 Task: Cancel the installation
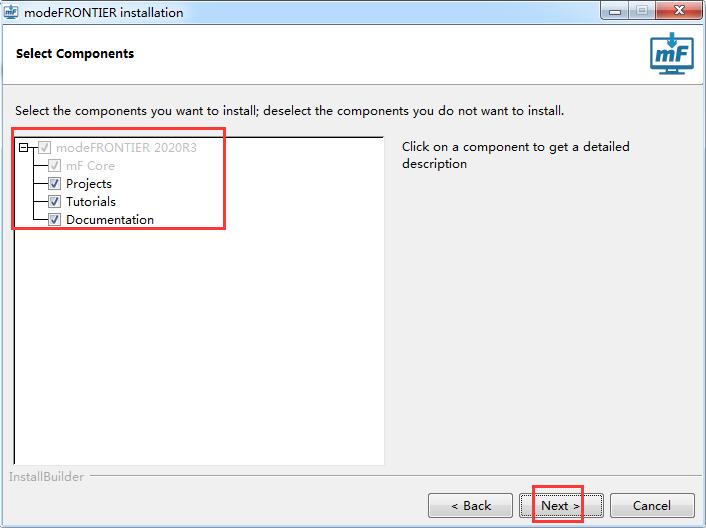652,505
